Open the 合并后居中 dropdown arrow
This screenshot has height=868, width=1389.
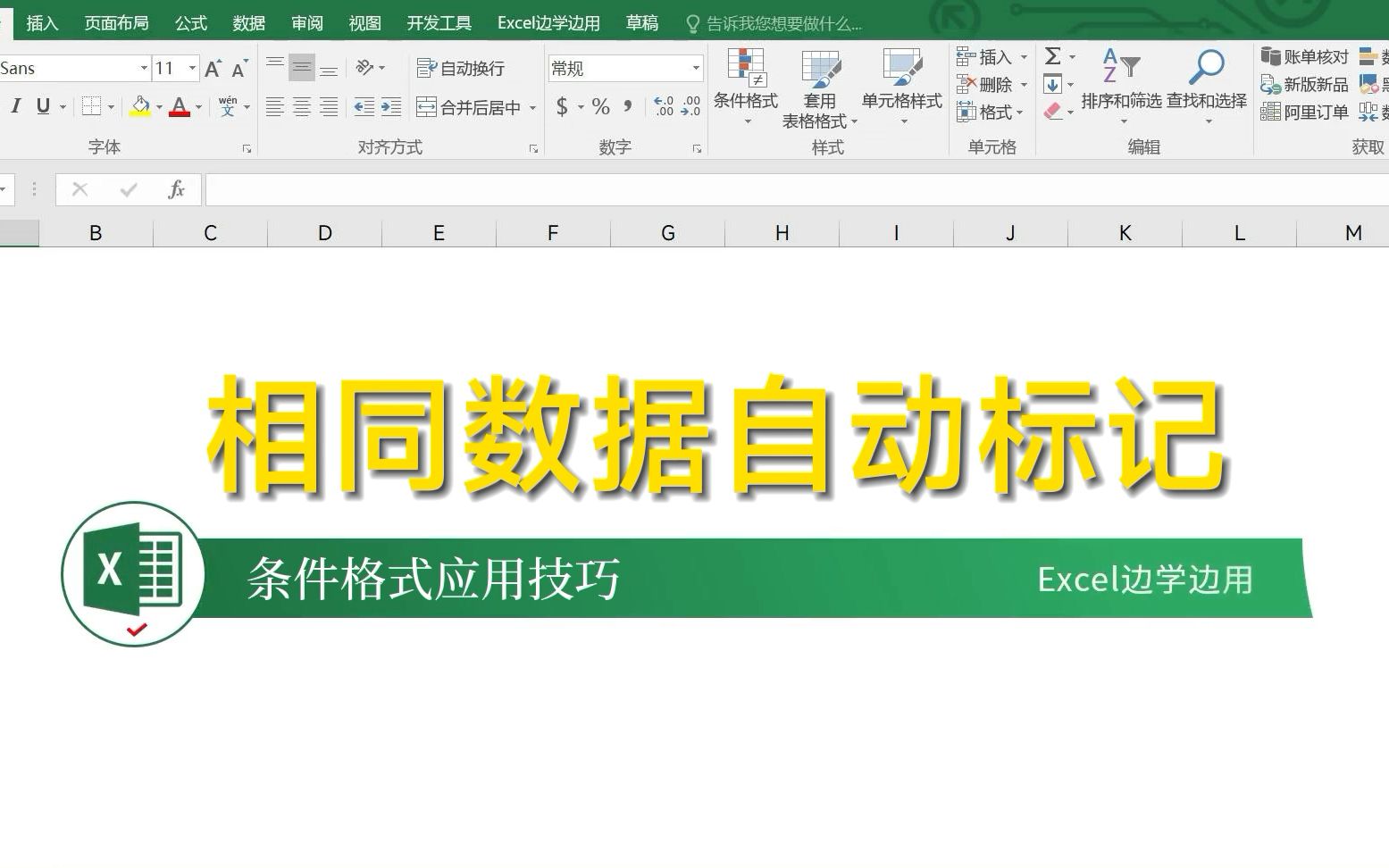[532, 107]
